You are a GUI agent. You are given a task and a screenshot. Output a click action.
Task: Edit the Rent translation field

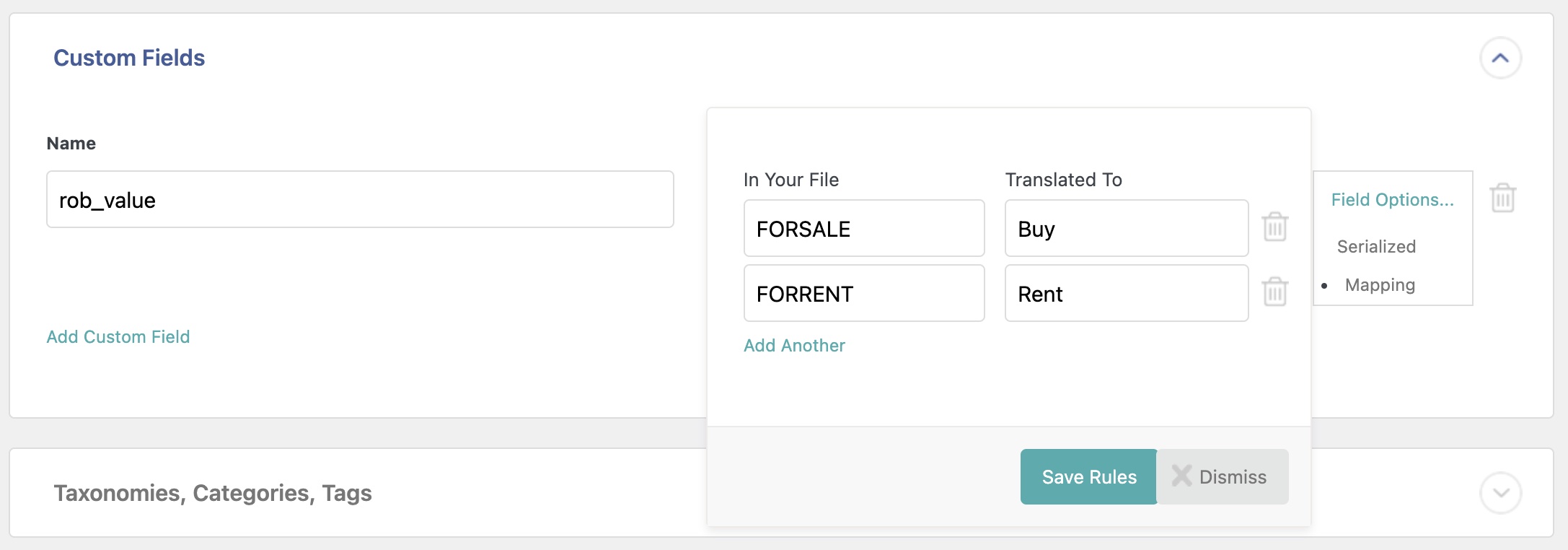(1126, 294)
